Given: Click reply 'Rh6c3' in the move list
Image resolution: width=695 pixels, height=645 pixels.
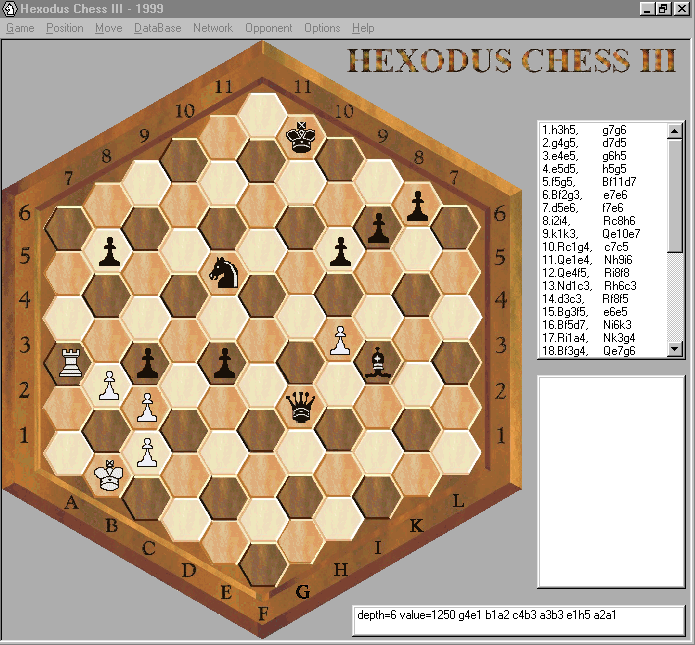Looking at the screenshot, I should pos(620,285).
